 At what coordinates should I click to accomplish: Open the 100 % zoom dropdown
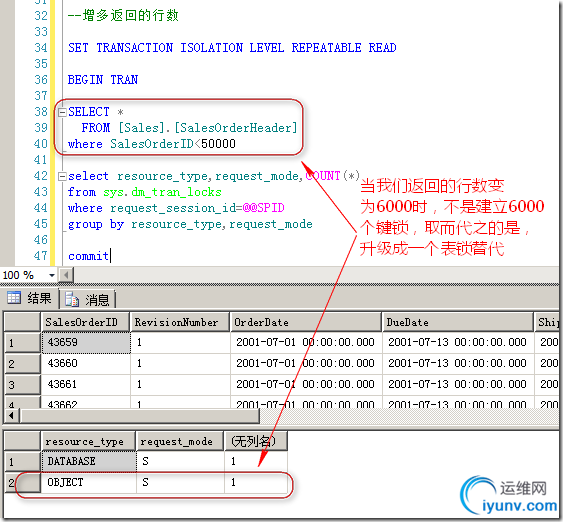[52, 275]
